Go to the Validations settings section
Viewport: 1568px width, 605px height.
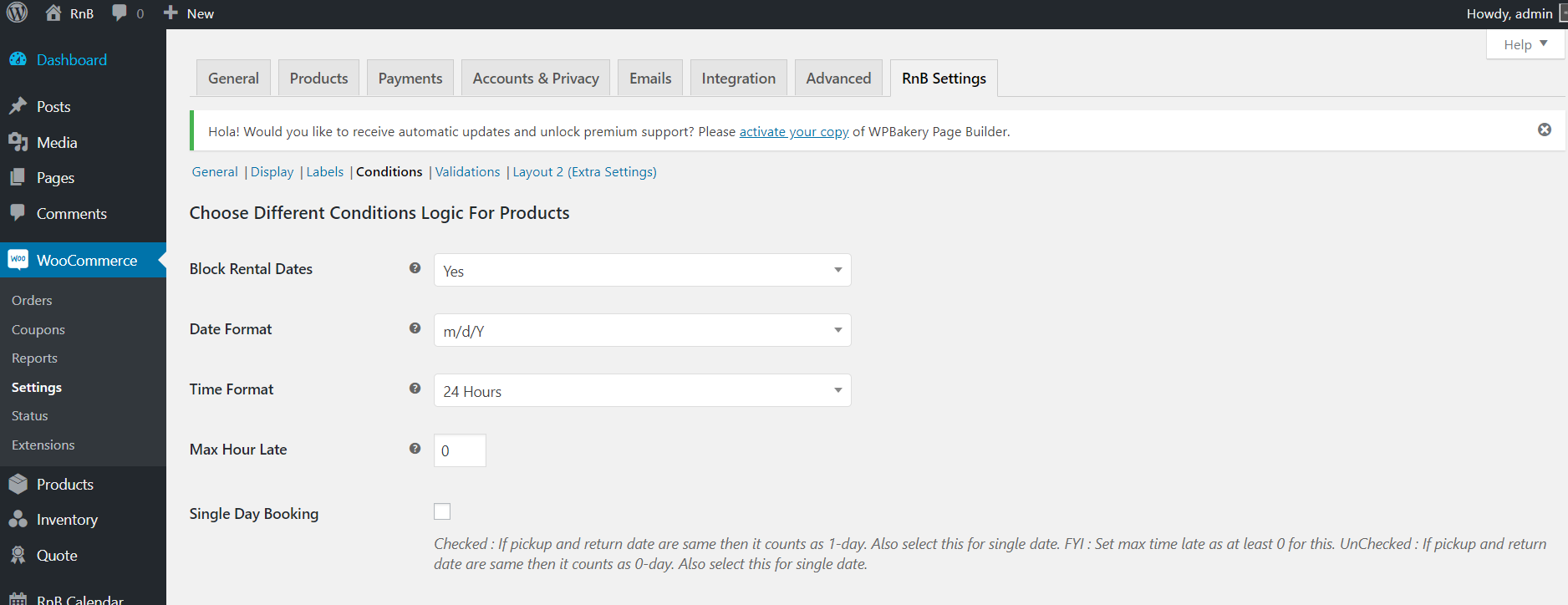[467, 172]
